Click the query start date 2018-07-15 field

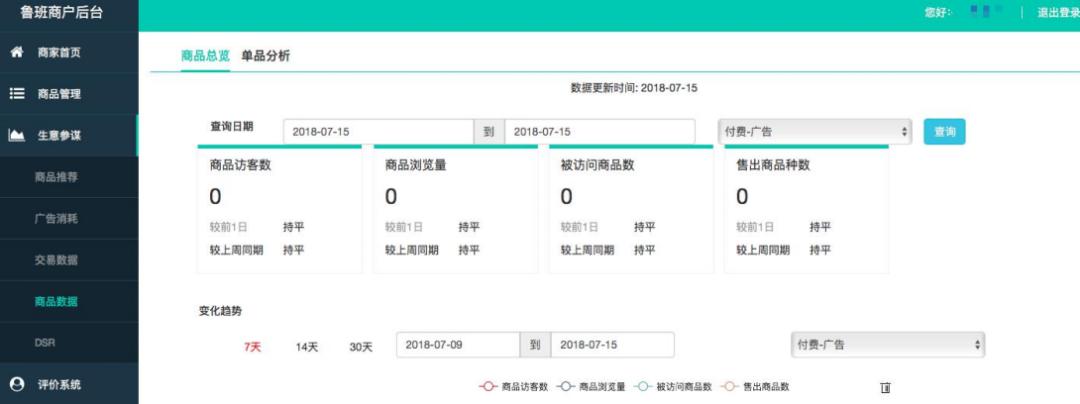coord(378,131)
